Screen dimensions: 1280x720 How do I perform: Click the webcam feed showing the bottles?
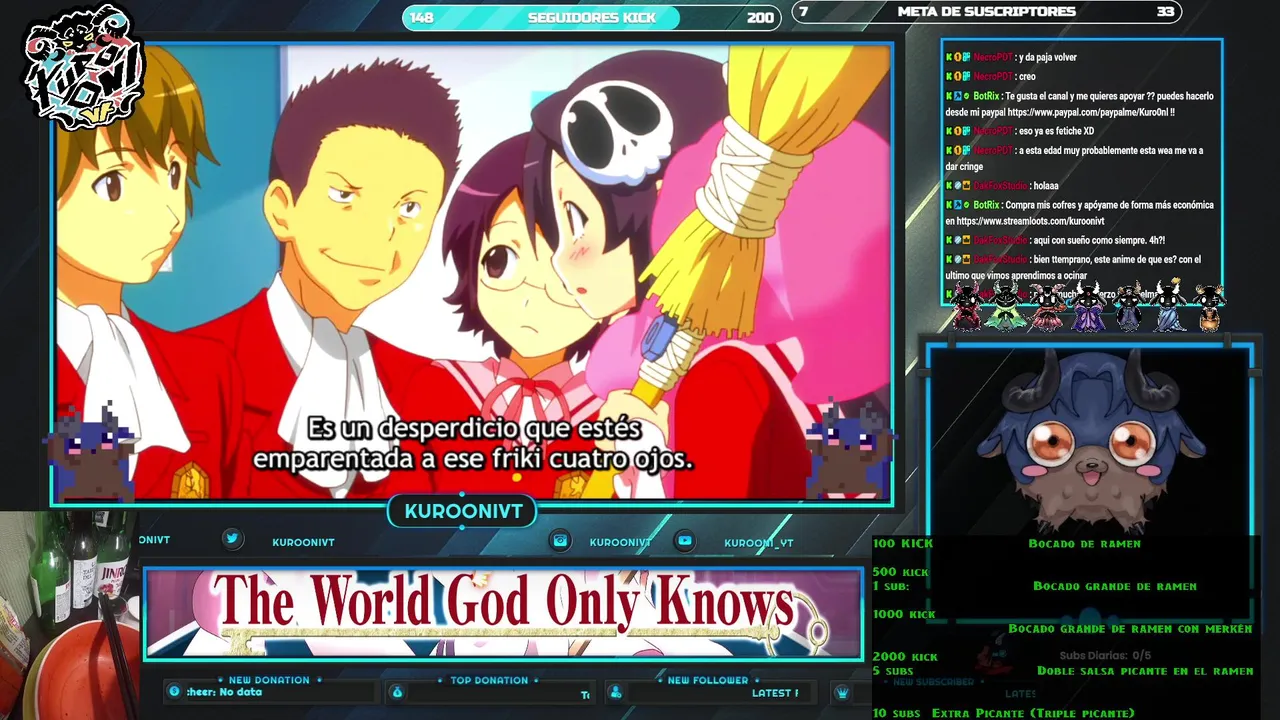click(68, 615)
